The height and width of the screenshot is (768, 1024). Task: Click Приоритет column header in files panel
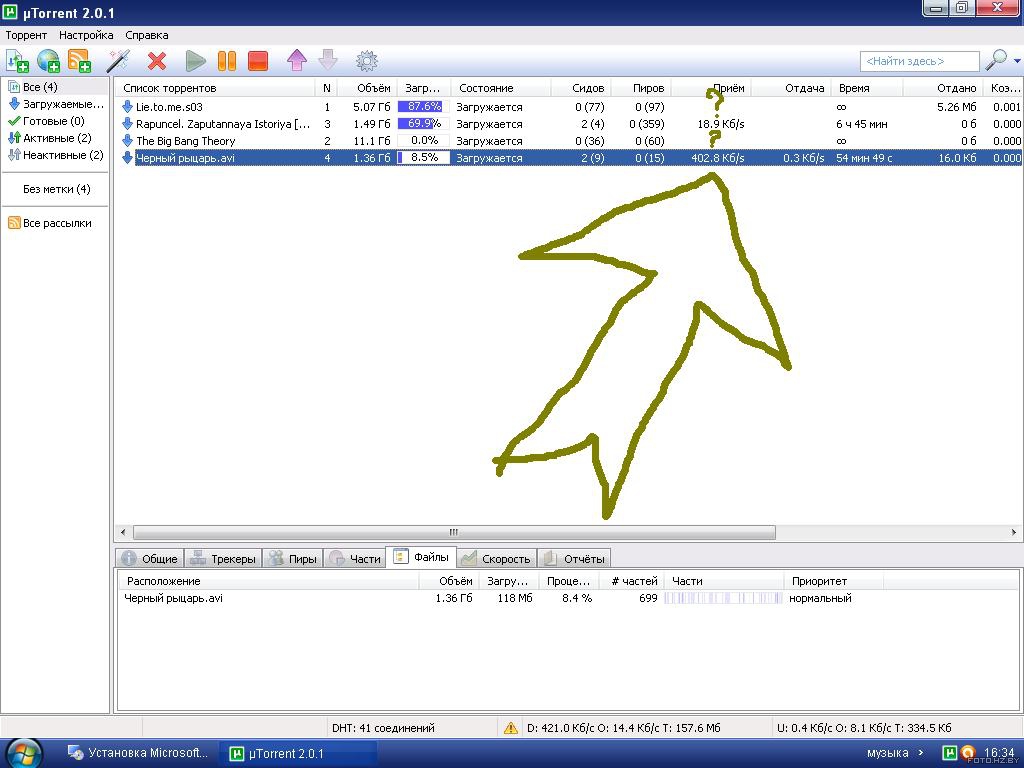click(833, 581)
